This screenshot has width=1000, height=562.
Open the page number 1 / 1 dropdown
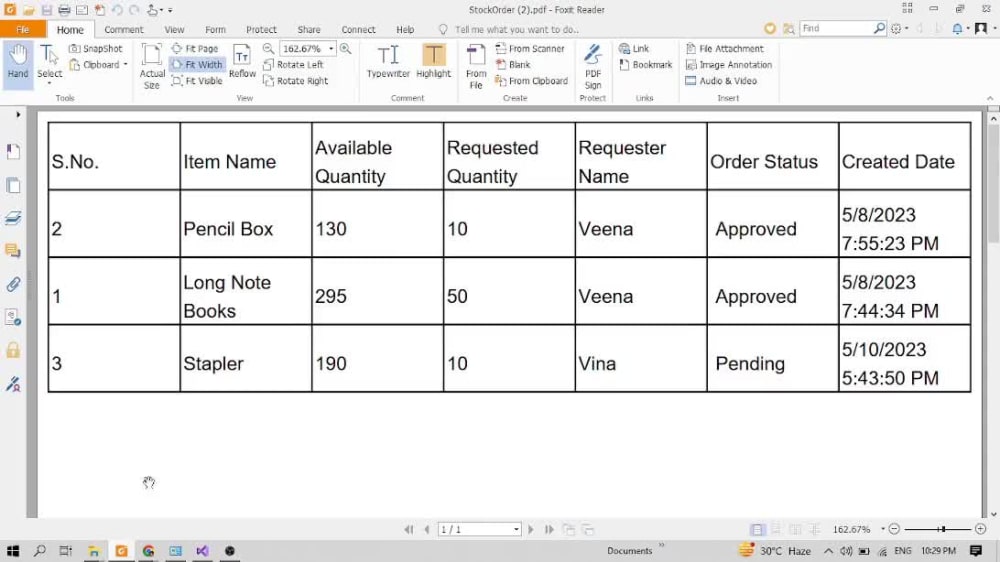[x=516, y=529]
